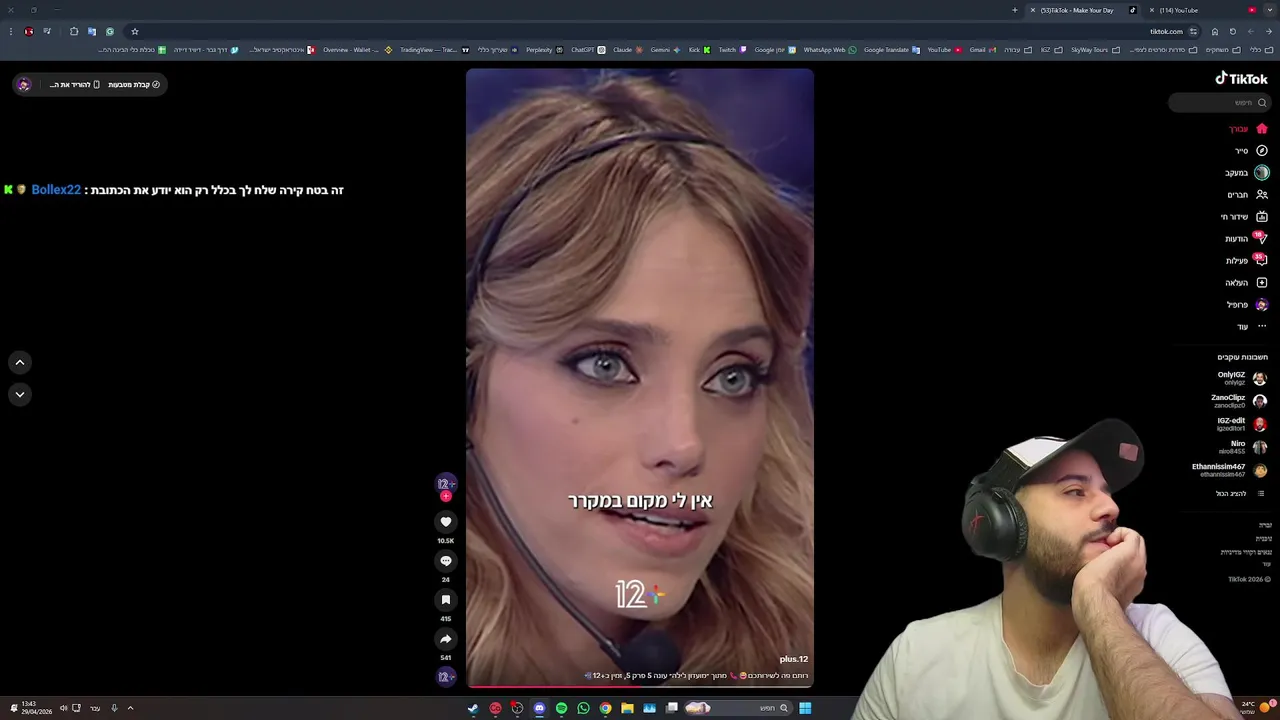Open the profile avatar at top left

point(24,85)
